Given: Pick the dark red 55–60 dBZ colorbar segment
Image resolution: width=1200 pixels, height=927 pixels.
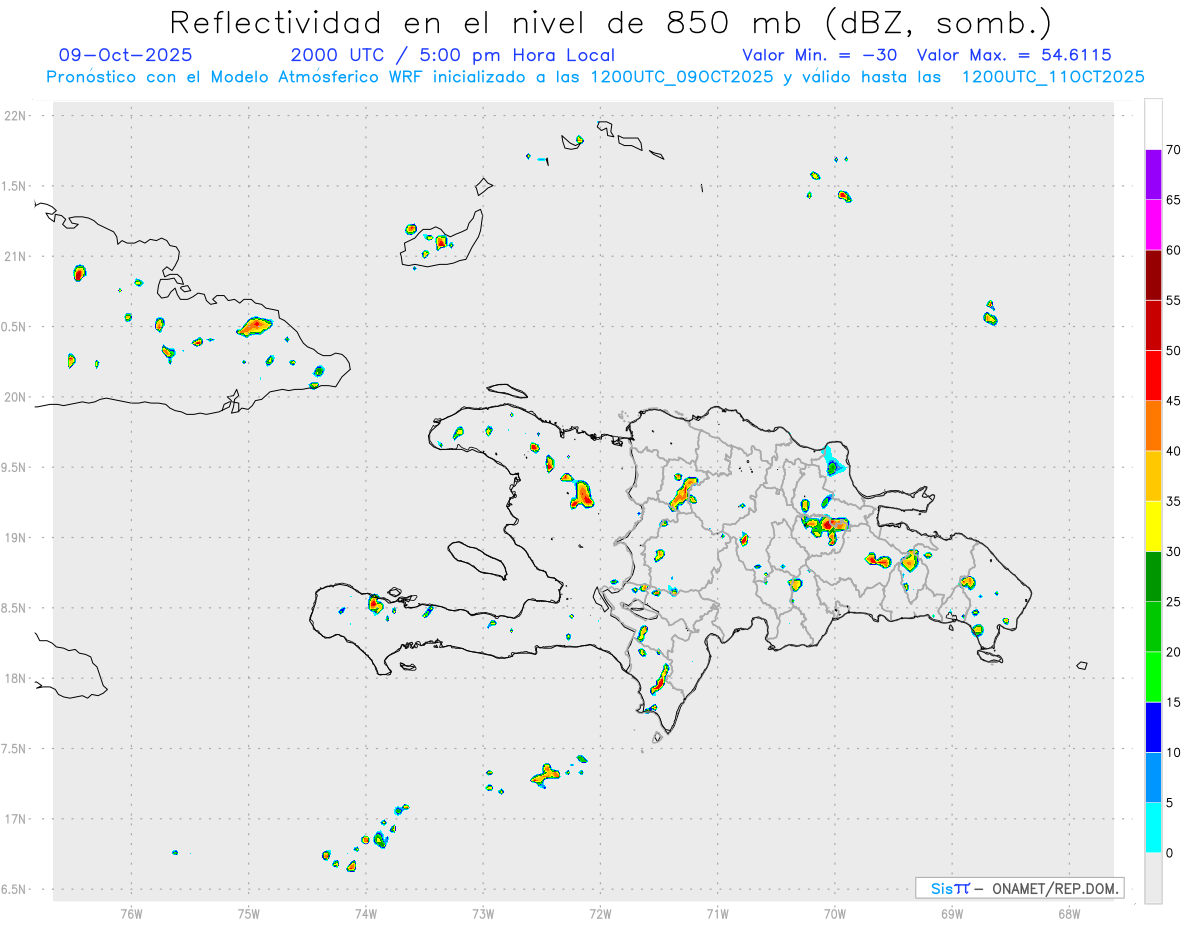Looking at the screenshot, I should point(1153,275).
